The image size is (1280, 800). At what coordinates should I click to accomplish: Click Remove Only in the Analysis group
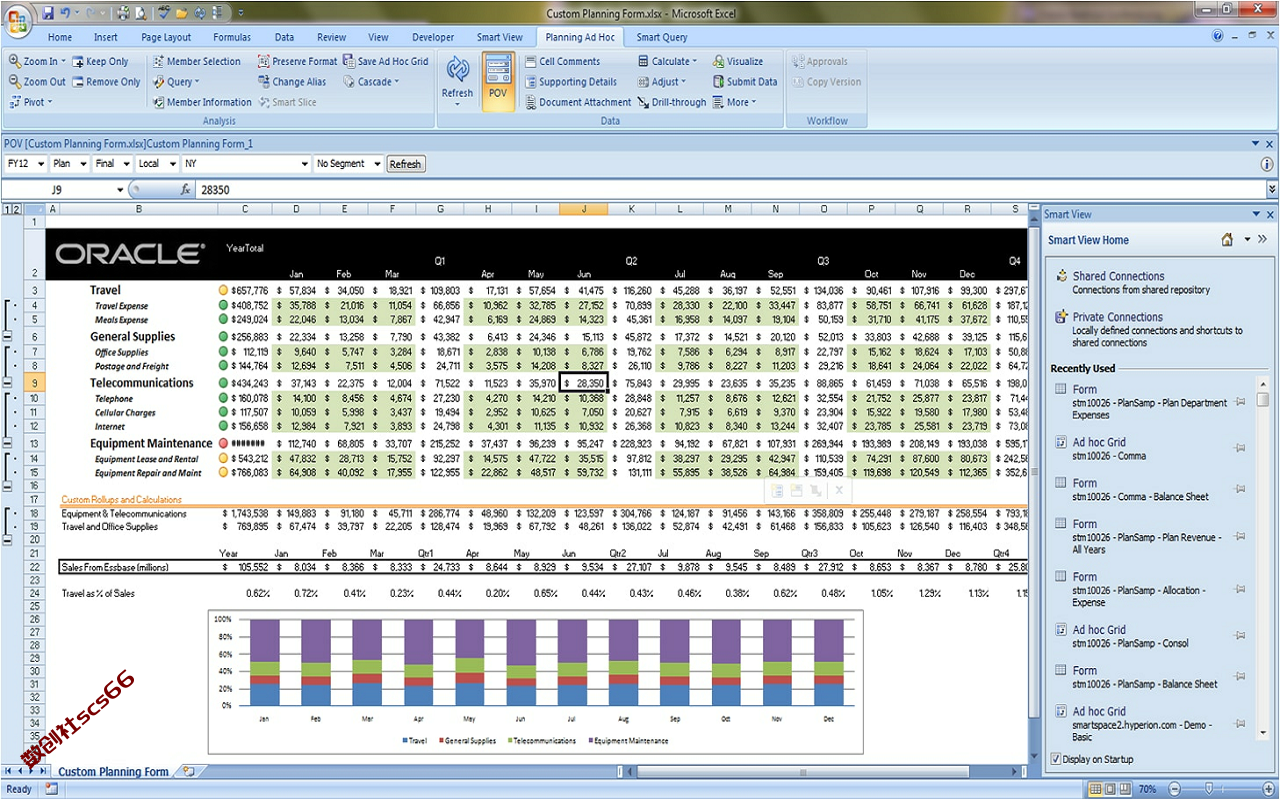tap(106, 82)
